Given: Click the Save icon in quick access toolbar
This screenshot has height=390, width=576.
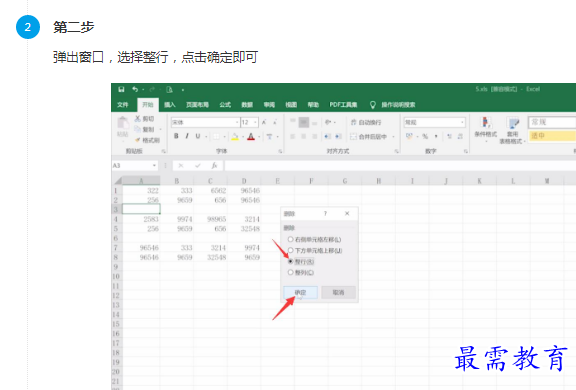Looking at the screenshot, I should [x=121, y=89].
